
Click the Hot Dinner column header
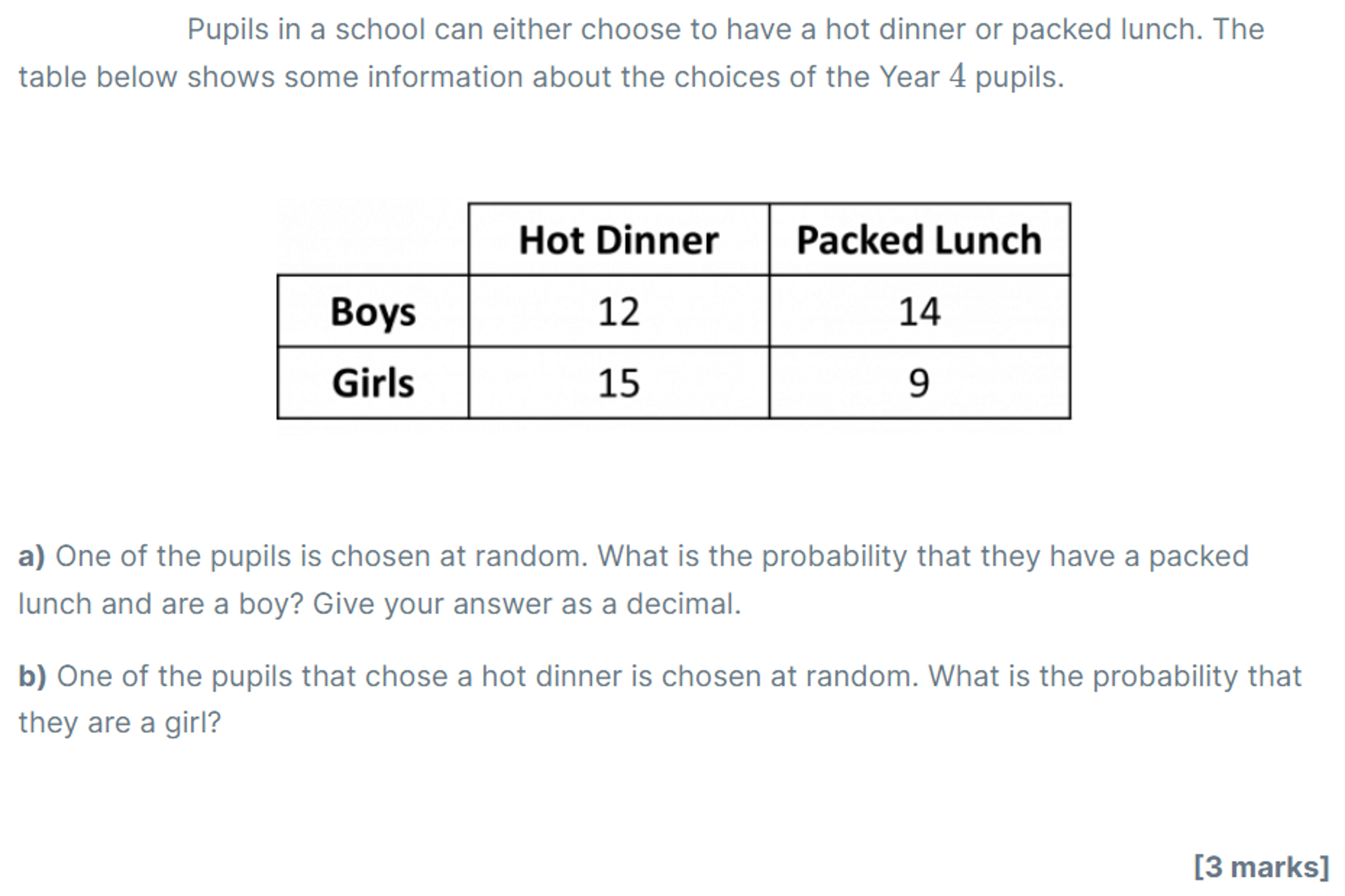(x=618, y=239)
